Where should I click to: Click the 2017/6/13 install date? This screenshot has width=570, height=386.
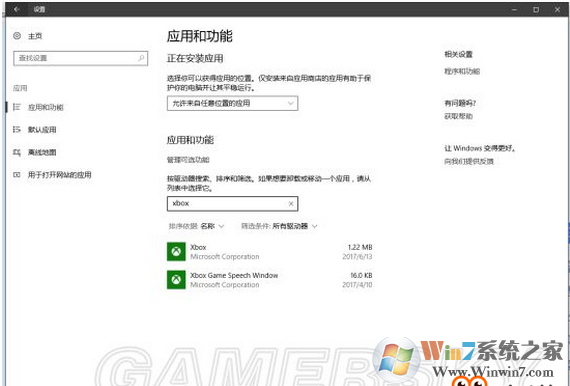[x=357, y=257]
